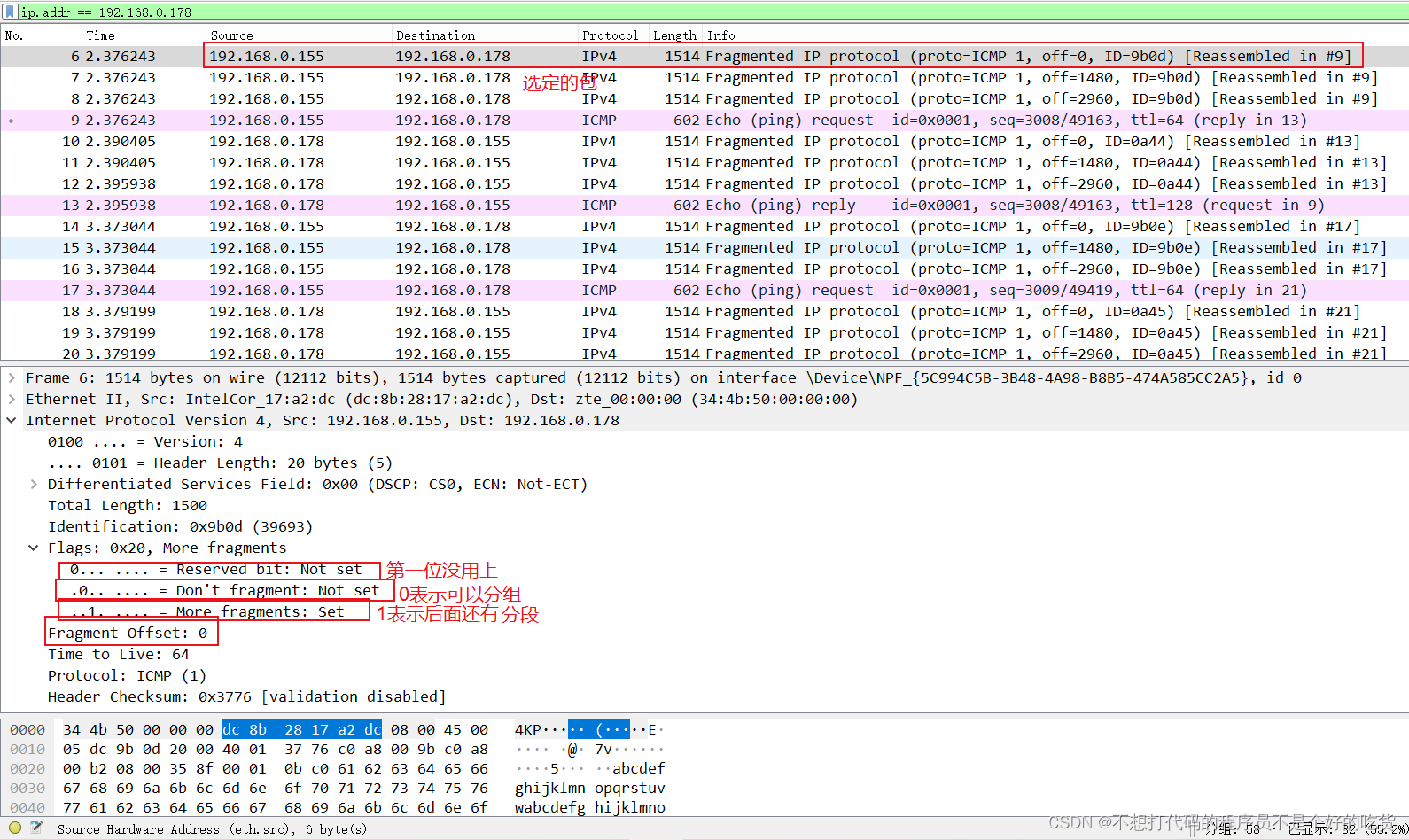Screen dimensions: 1409x840
Task: Click highlighted hex bytes dc 8b 28 17
Action: pos(302,729)
